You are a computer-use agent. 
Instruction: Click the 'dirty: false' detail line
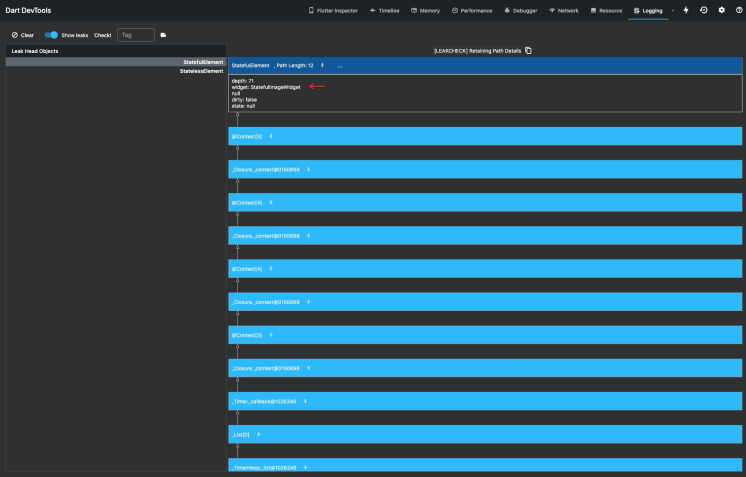244,100
